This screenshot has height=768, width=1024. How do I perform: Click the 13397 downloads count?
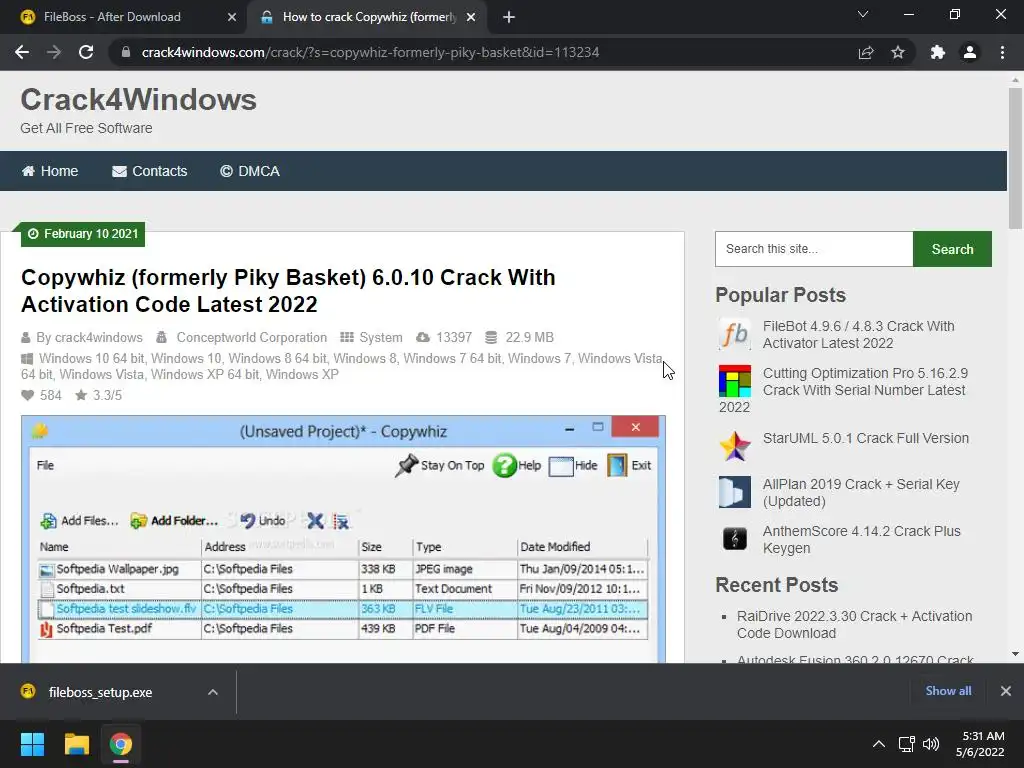454,338
